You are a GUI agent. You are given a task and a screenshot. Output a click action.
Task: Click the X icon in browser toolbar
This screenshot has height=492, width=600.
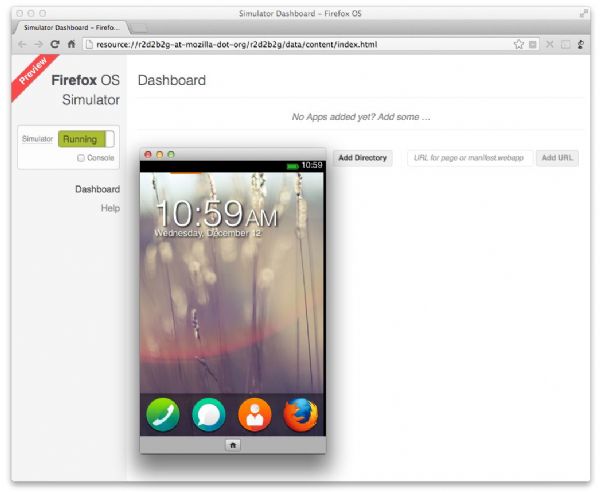point(549,44)
